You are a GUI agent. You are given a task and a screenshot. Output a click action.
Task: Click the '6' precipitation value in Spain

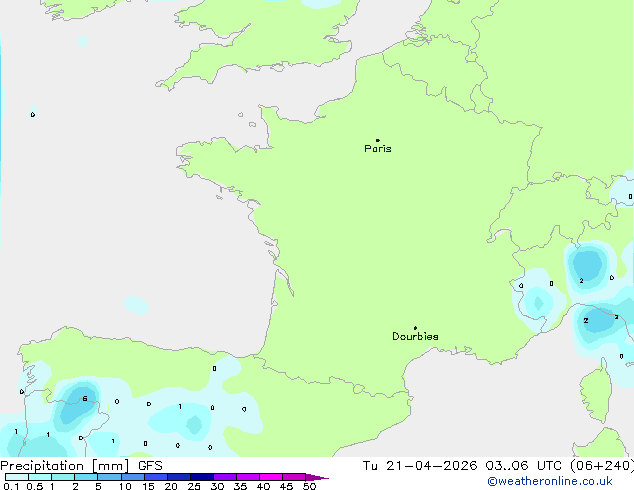coord(85,399)
